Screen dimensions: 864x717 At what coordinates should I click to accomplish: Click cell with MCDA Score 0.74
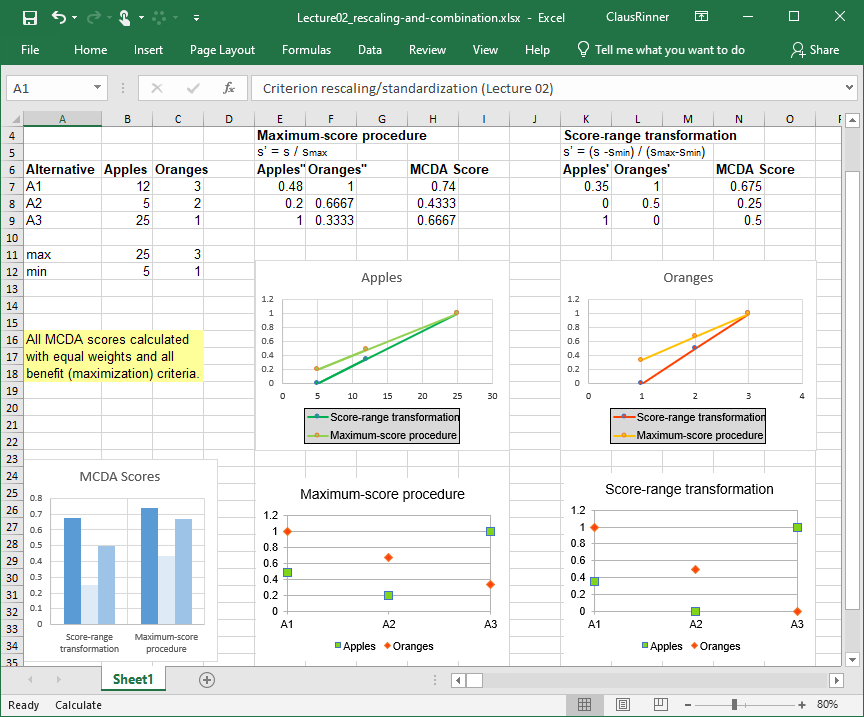(x=433, y=186)
